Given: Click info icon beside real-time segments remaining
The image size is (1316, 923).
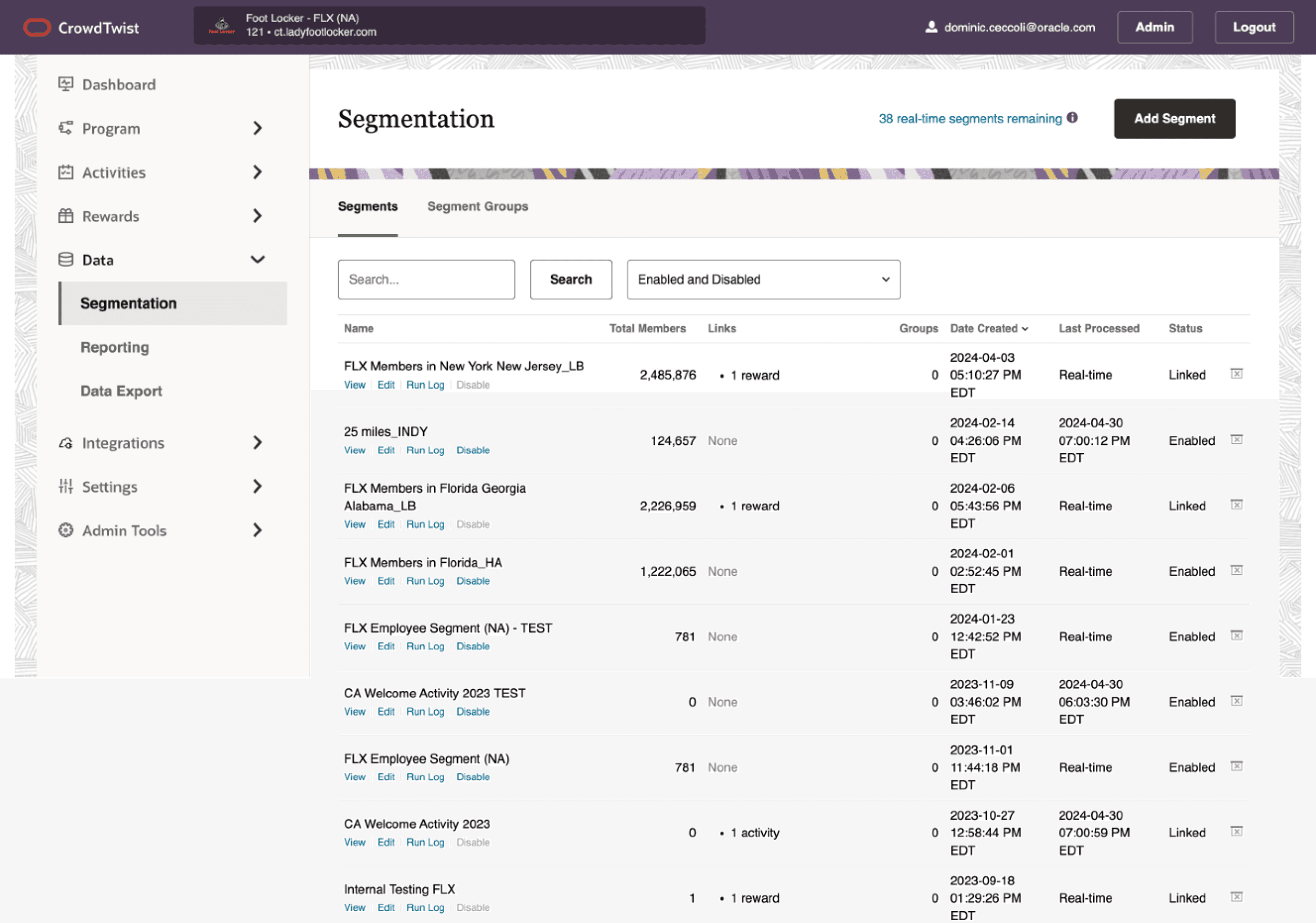Looking at the screenshot, I should click(x=1072, y=117).
